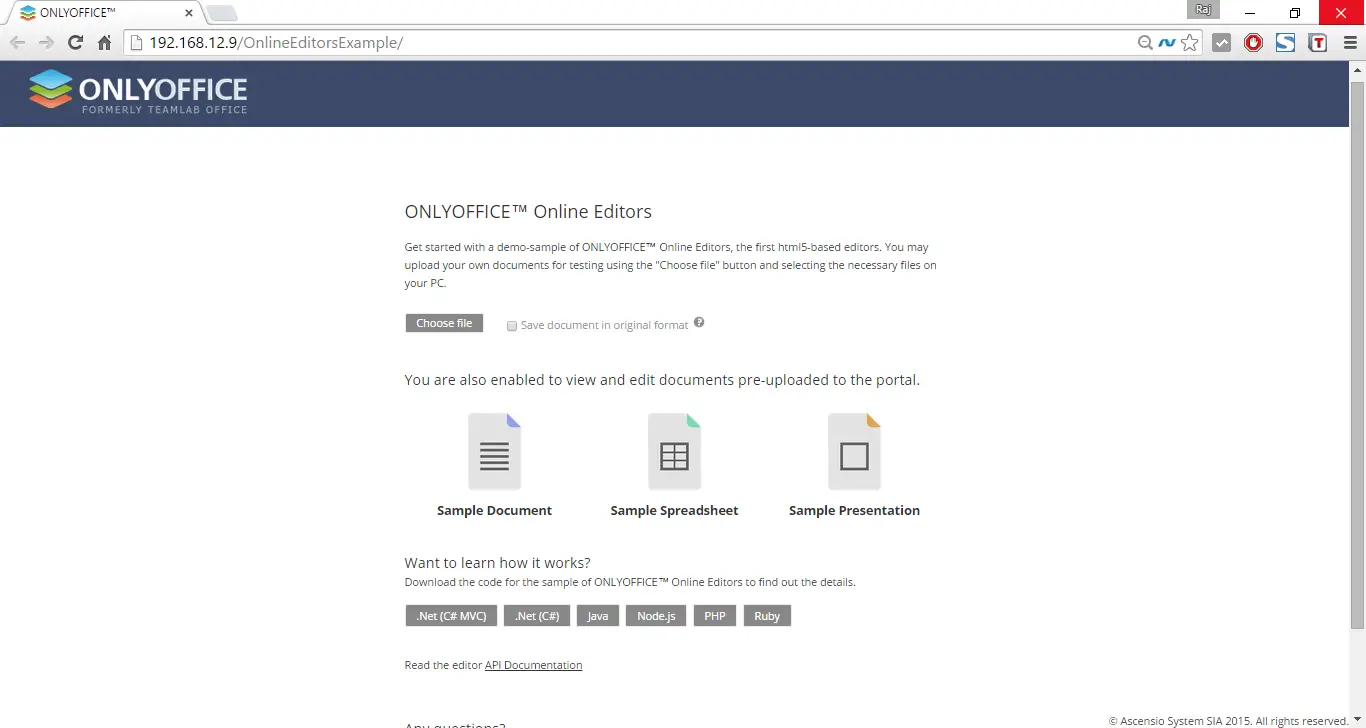
Task: Click the ONLYOFFICE tab favicon
Action: click(28, 13)
